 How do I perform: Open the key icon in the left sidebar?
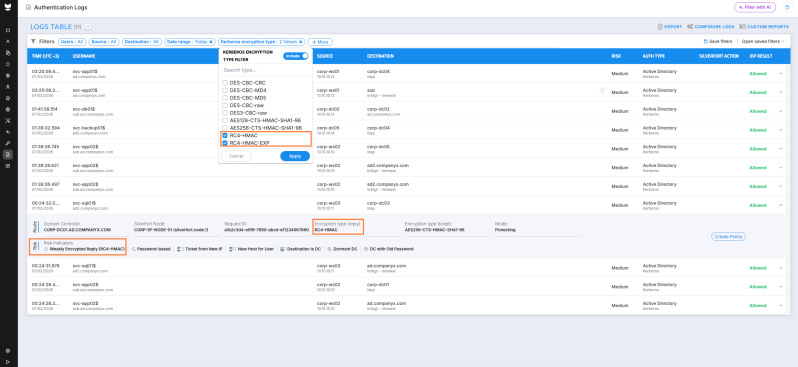pyautogui.click(x=8, y=143)
